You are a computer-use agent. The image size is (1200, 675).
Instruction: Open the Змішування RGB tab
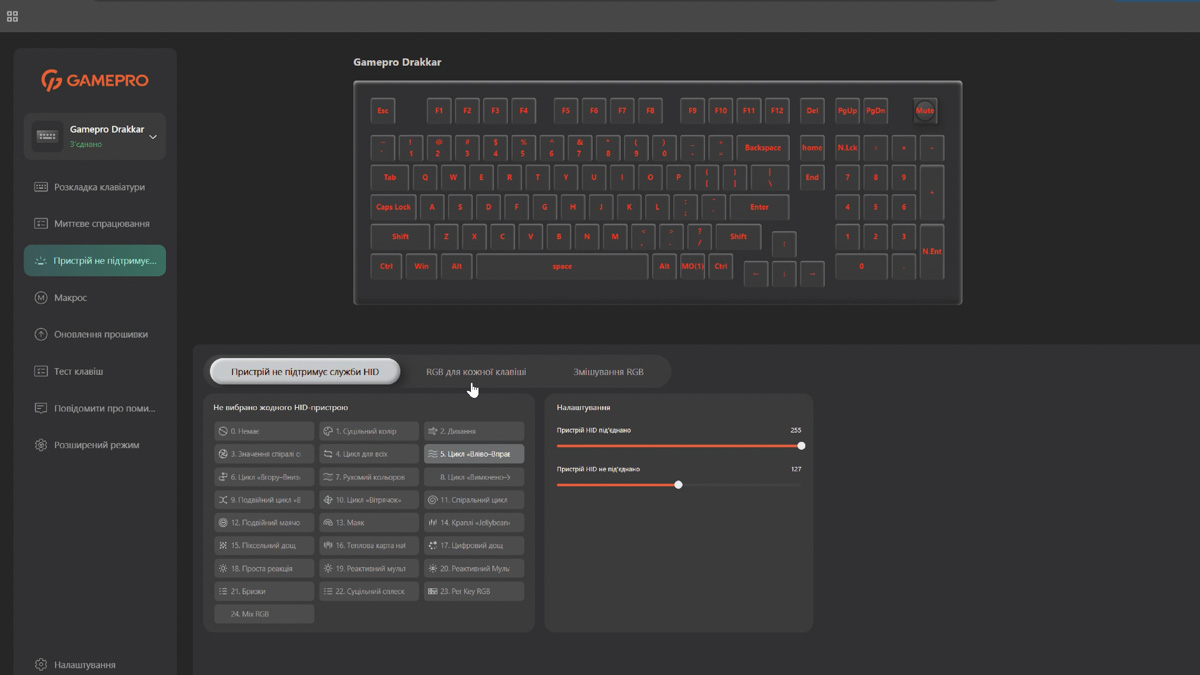point(608,372)
